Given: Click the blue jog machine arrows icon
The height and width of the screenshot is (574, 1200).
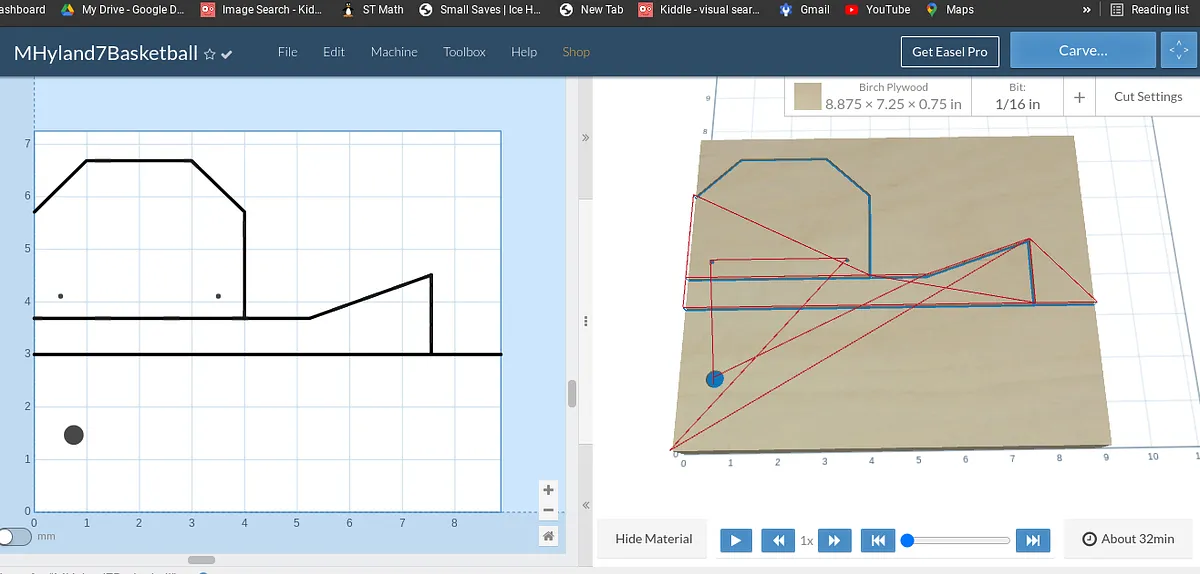Looking at the screenshot, I should pos(1175,51).
